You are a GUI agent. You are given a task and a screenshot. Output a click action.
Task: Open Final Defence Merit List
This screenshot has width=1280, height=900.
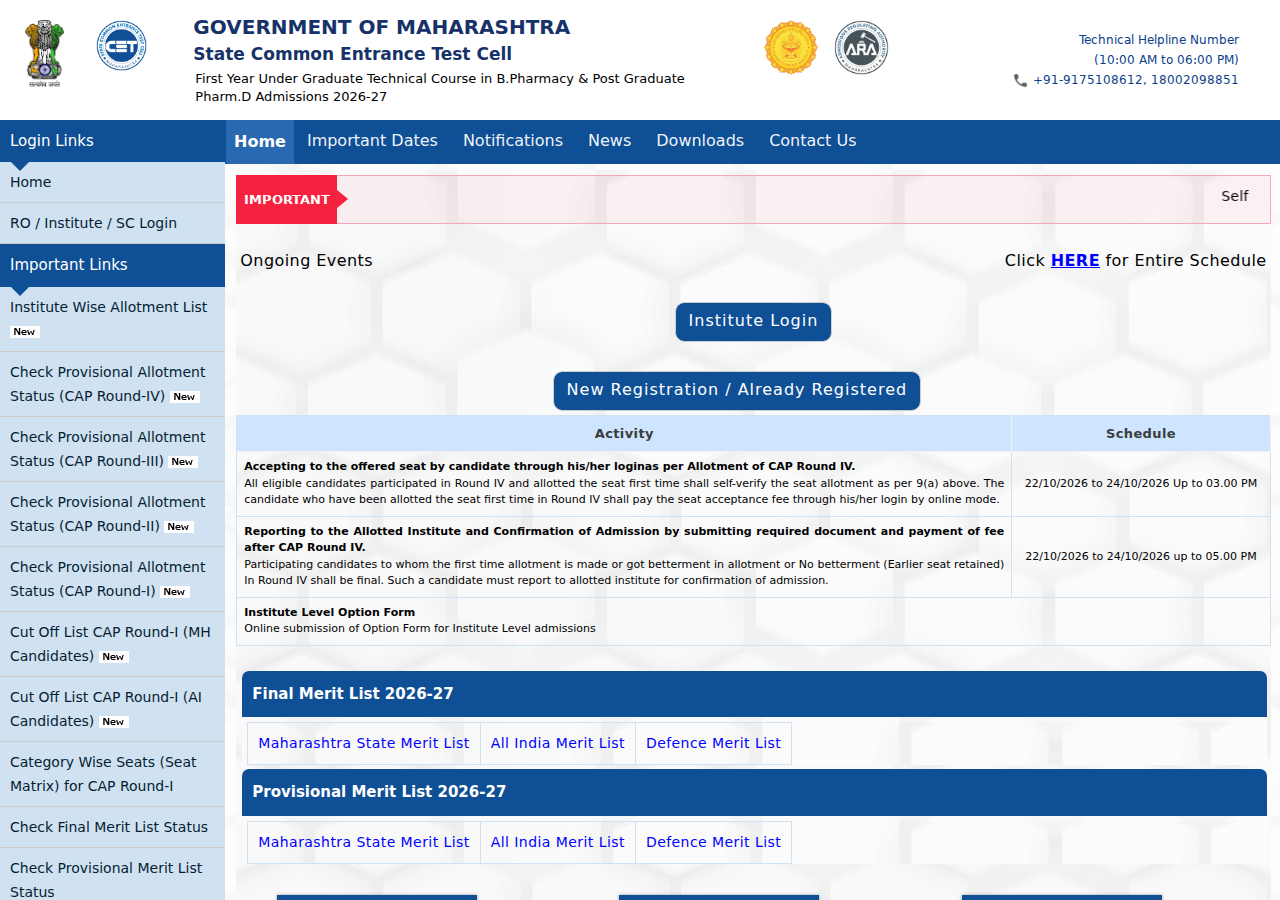click(713, 743)
